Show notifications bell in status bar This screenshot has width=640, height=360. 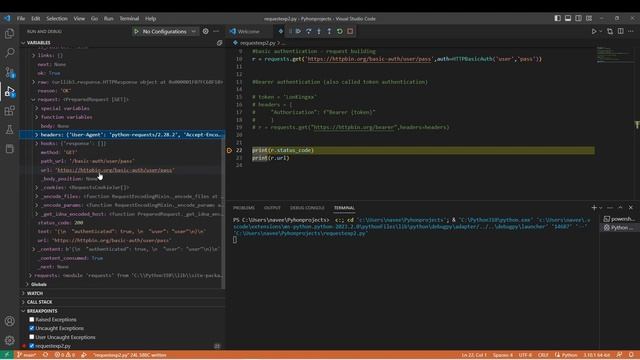(x=631, y=355)
